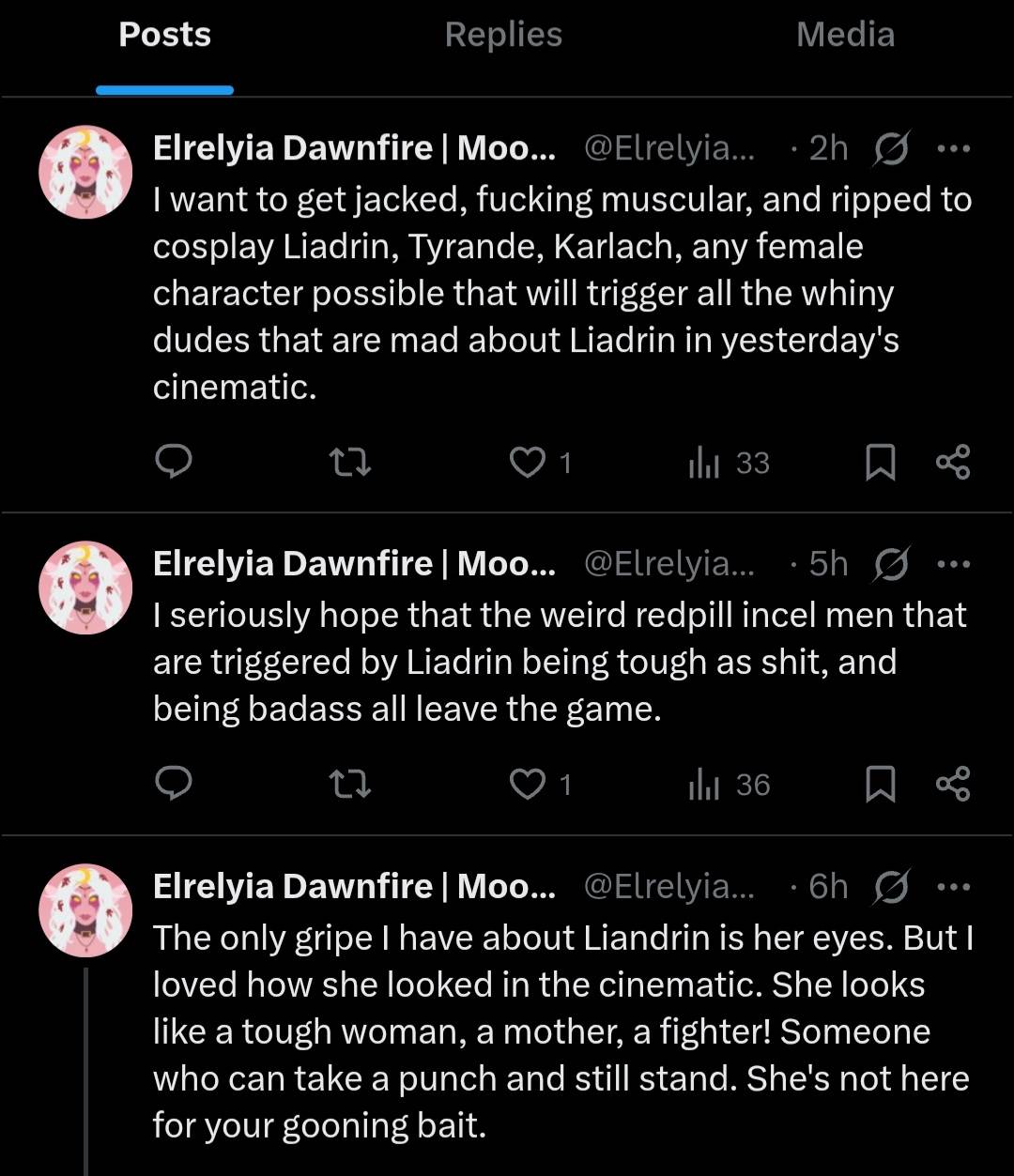1014x1176 pixels.
Task: Open Elrelyia Dawnfire's profile from the 2h post
Action: click(x=353, y=148)
